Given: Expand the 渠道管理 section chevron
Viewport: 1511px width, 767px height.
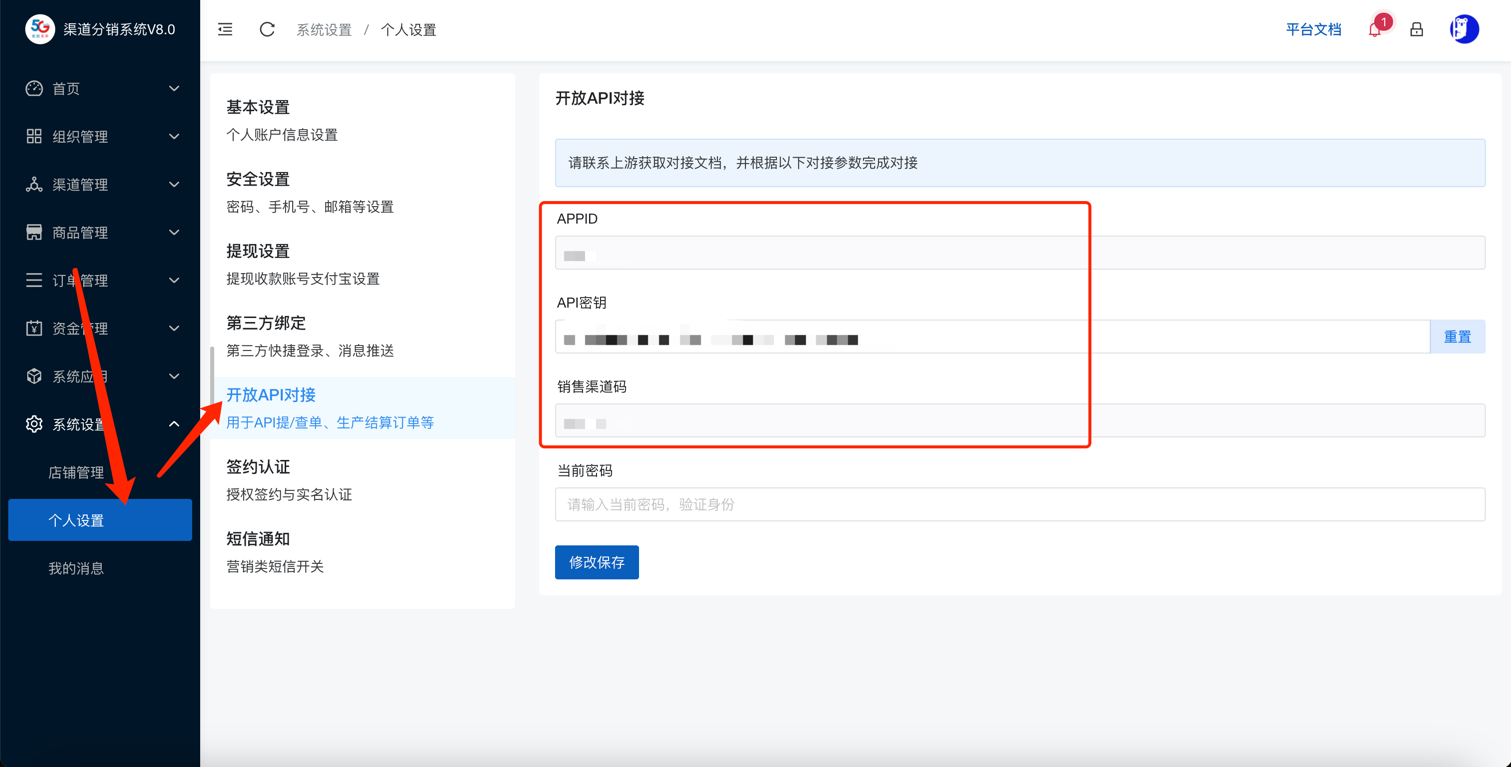Looking at the screenshot, I should pyautogui.click(x=173, y=184).
